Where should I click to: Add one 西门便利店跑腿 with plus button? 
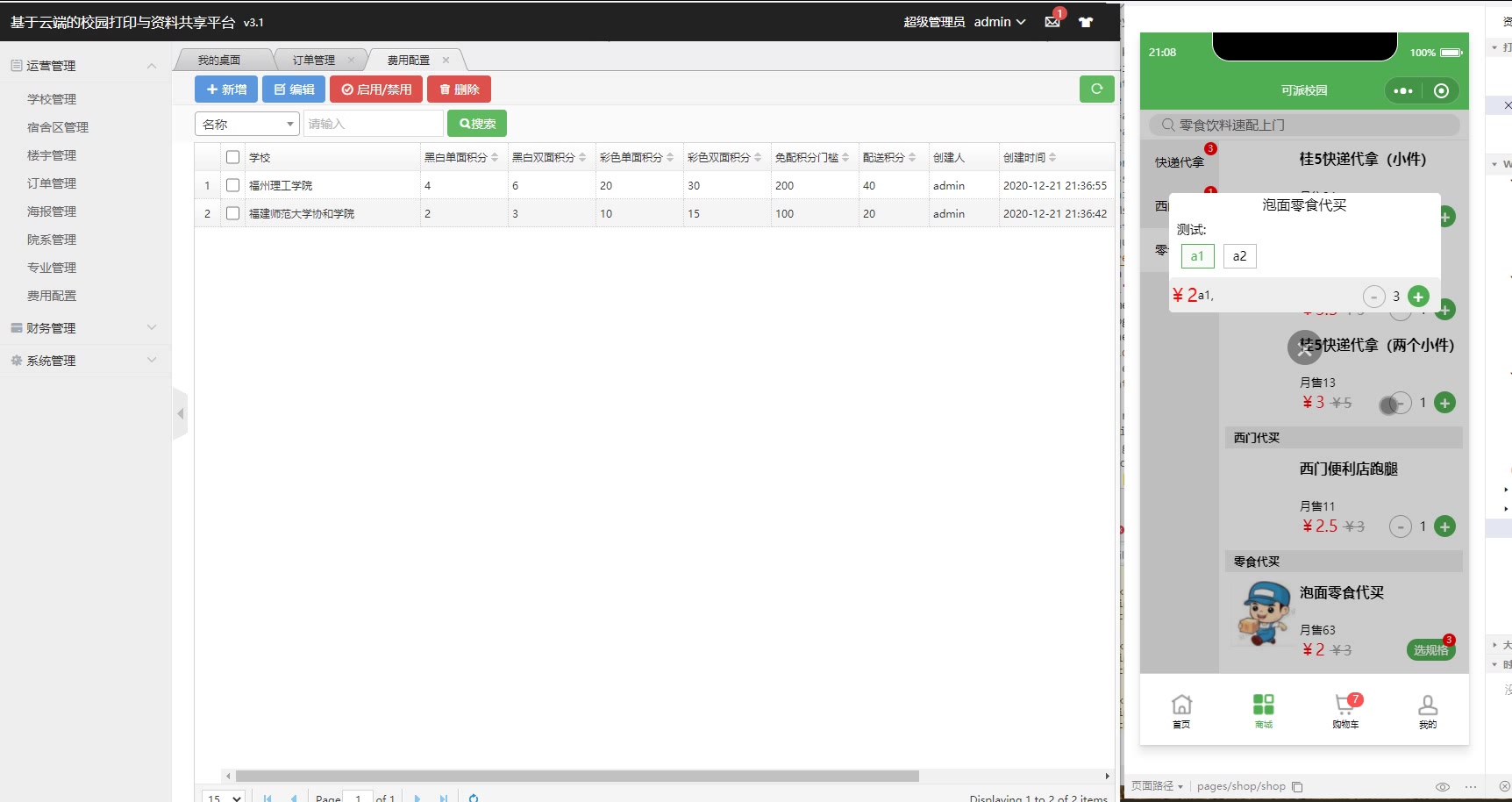tap(1444, 526)
